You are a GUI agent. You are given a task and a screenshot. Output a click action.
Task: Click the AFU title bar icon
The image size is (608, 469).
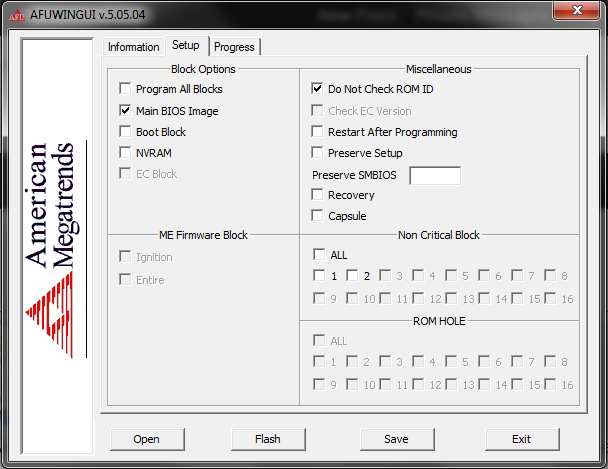[x=16, y=16]
